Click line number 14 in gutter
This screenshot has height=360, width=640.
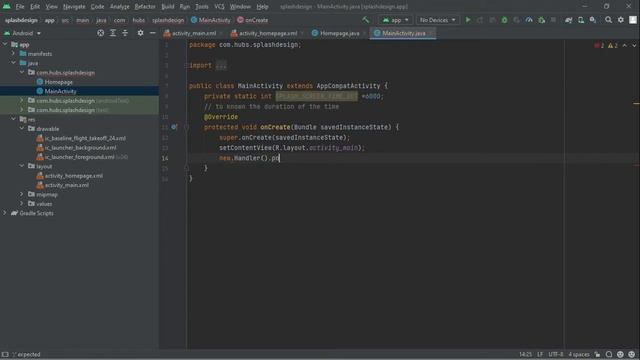click(165, 158)
